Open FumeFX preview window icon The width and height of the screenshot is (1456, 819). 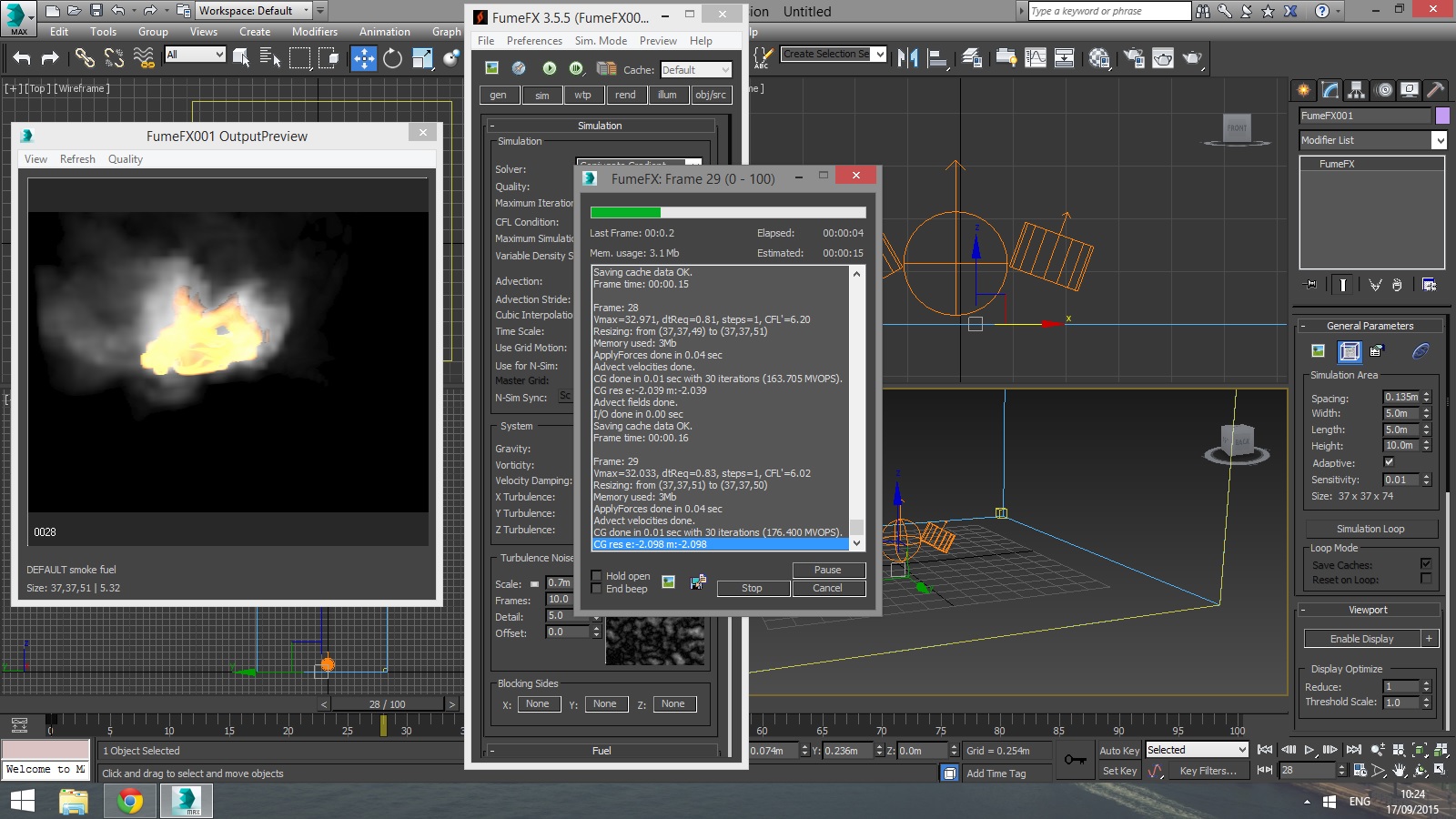491,68
